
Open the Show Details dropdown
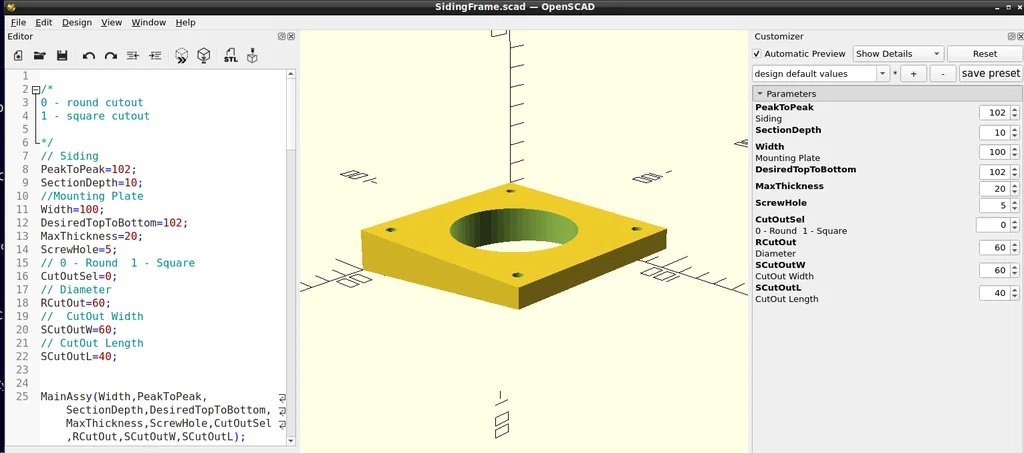point(898,54)
